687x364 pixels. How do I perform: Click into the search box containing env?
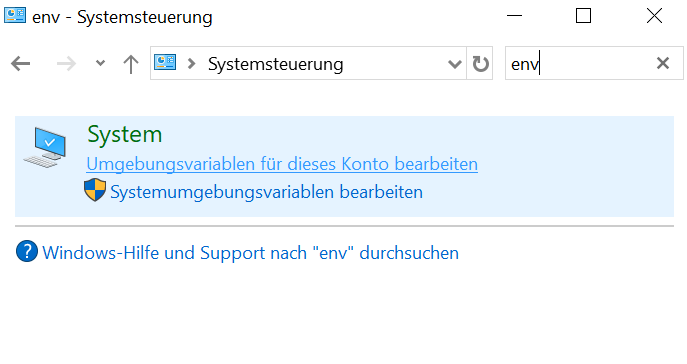click(578, 64)
